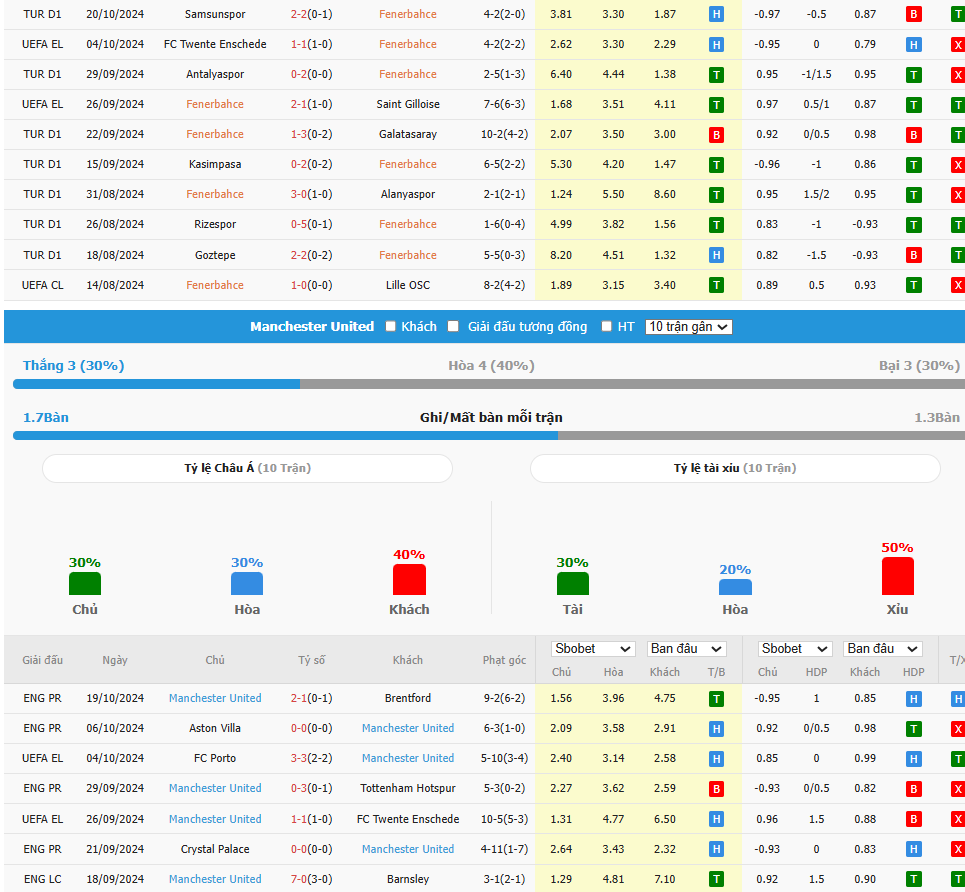Click the T/B column badge in FC Porto row
The width and height of the screenshot is (965, 892).
pyautogui.click(x=716, y=759)
